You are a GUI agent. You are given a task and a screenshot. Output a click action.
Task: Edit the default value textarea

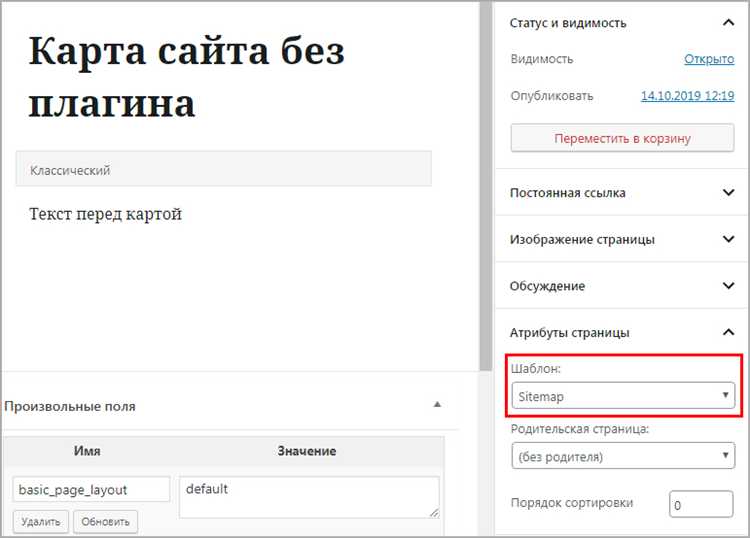pyautogui.click(x=309, y=497)
